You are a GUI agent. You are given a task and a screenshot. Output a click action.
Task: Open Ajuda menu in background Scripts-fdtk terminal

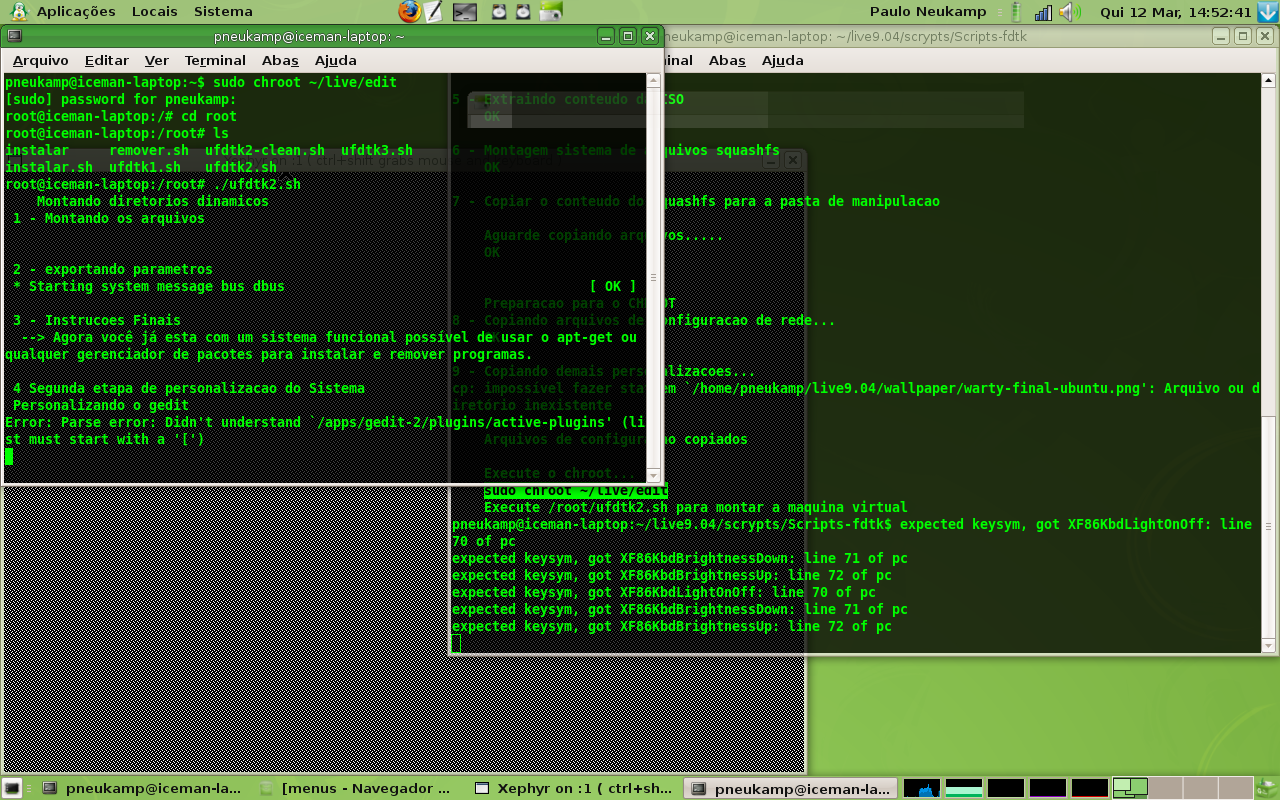point(782,60)
